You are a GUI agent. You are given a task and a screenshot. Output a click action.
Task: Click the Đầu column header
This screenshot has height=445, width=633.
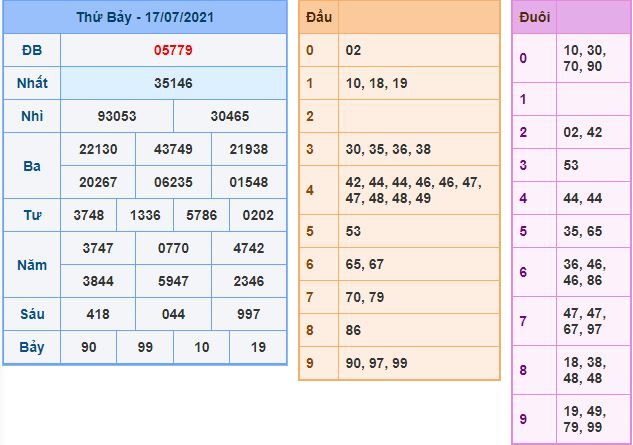319,17
